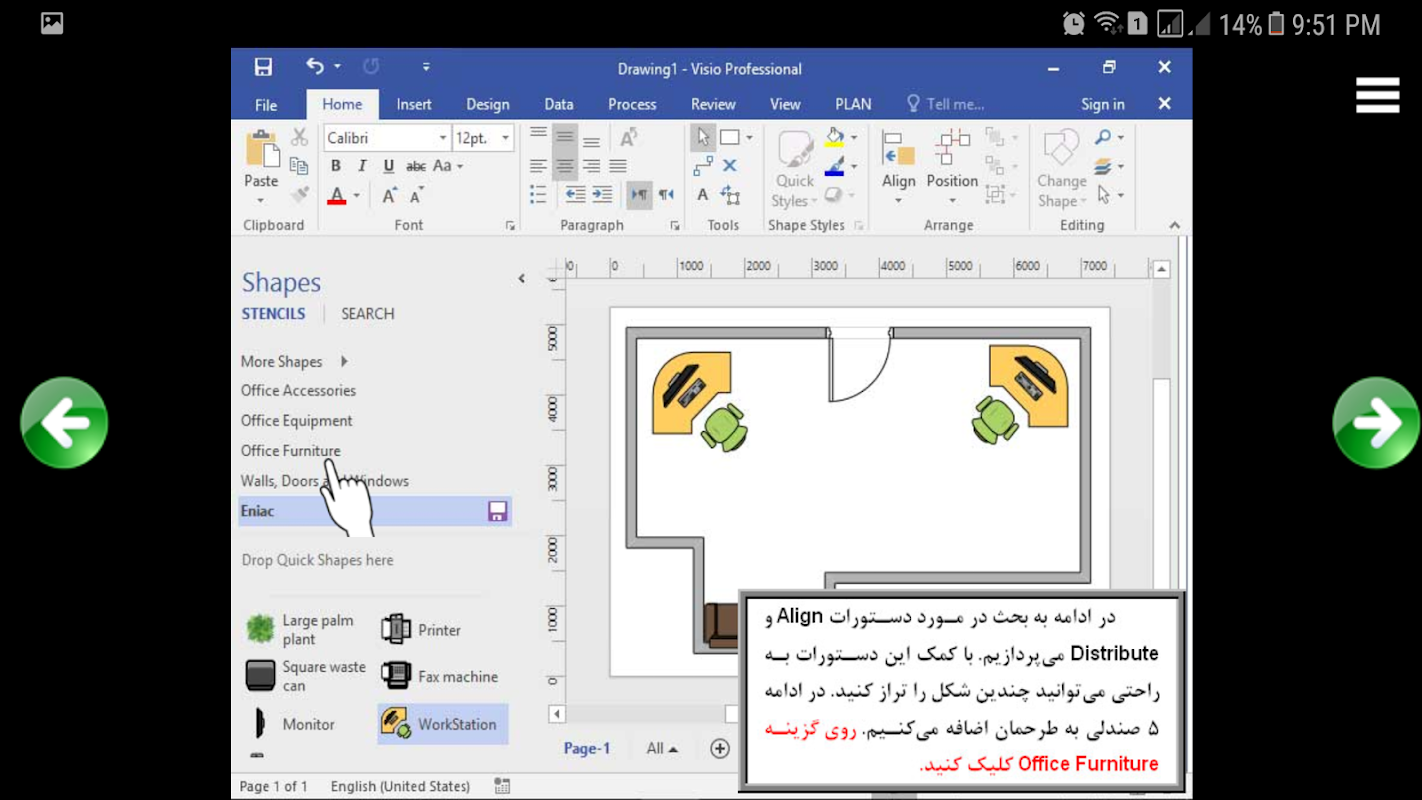Screen dimensions: 1422x800
Task: Open Customize Quick Access Toolbar dropdown
Action: tap(426, 67)
